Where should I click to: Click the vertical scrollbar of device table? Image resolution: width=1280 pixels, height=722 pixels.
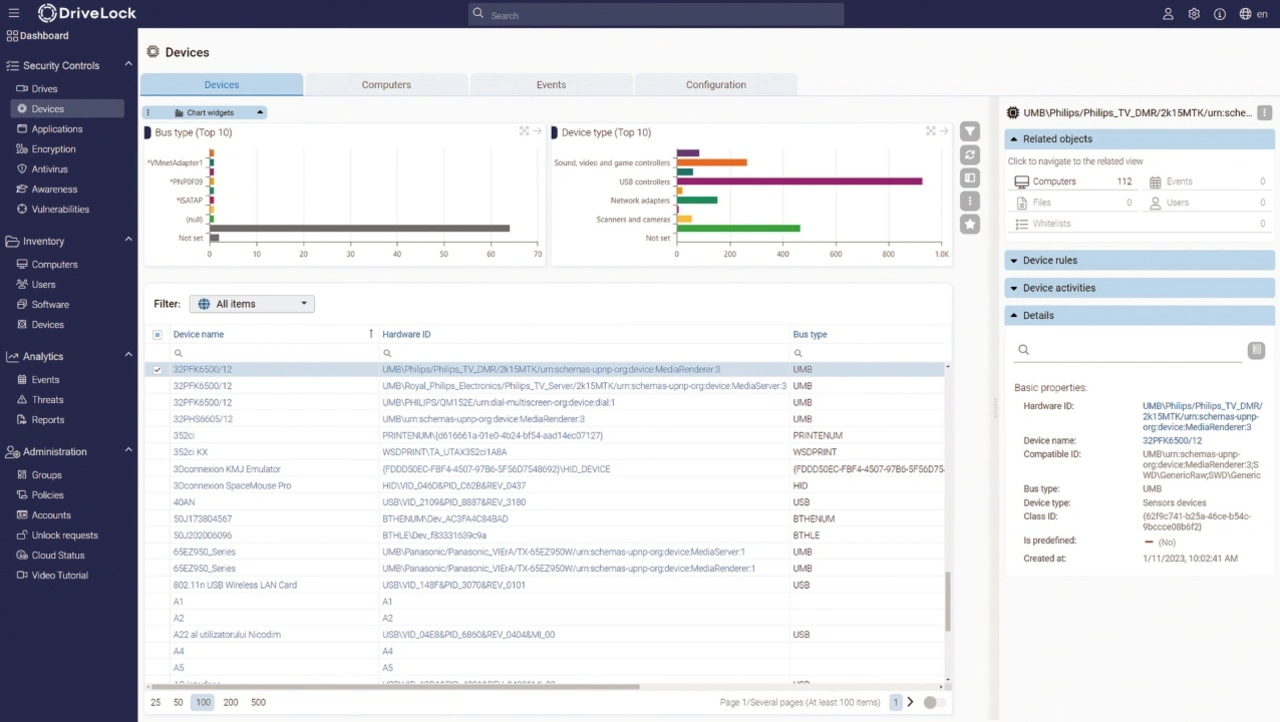tap(948, 601)
